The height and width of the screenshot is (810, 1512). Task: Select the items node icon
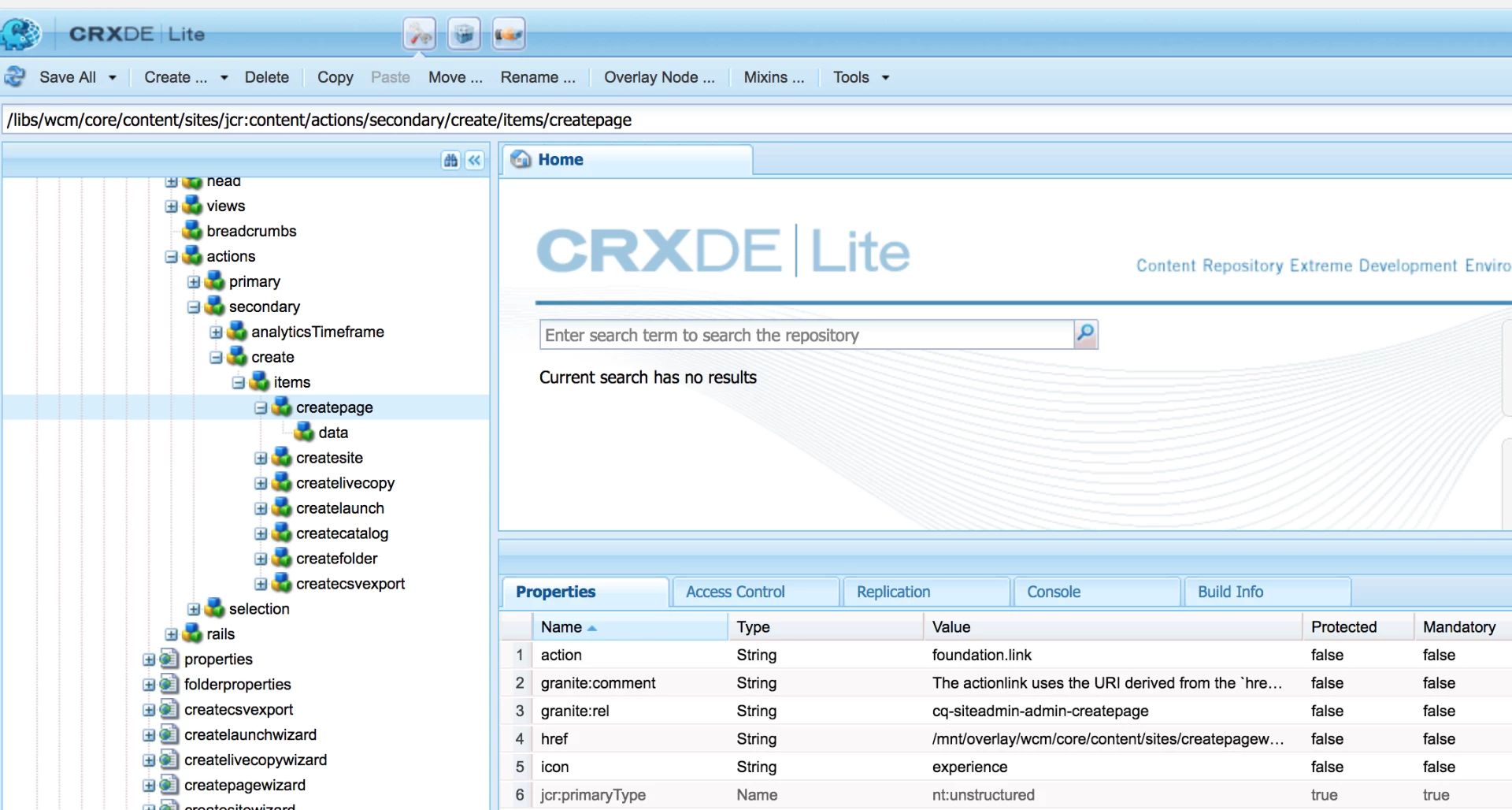260,382
